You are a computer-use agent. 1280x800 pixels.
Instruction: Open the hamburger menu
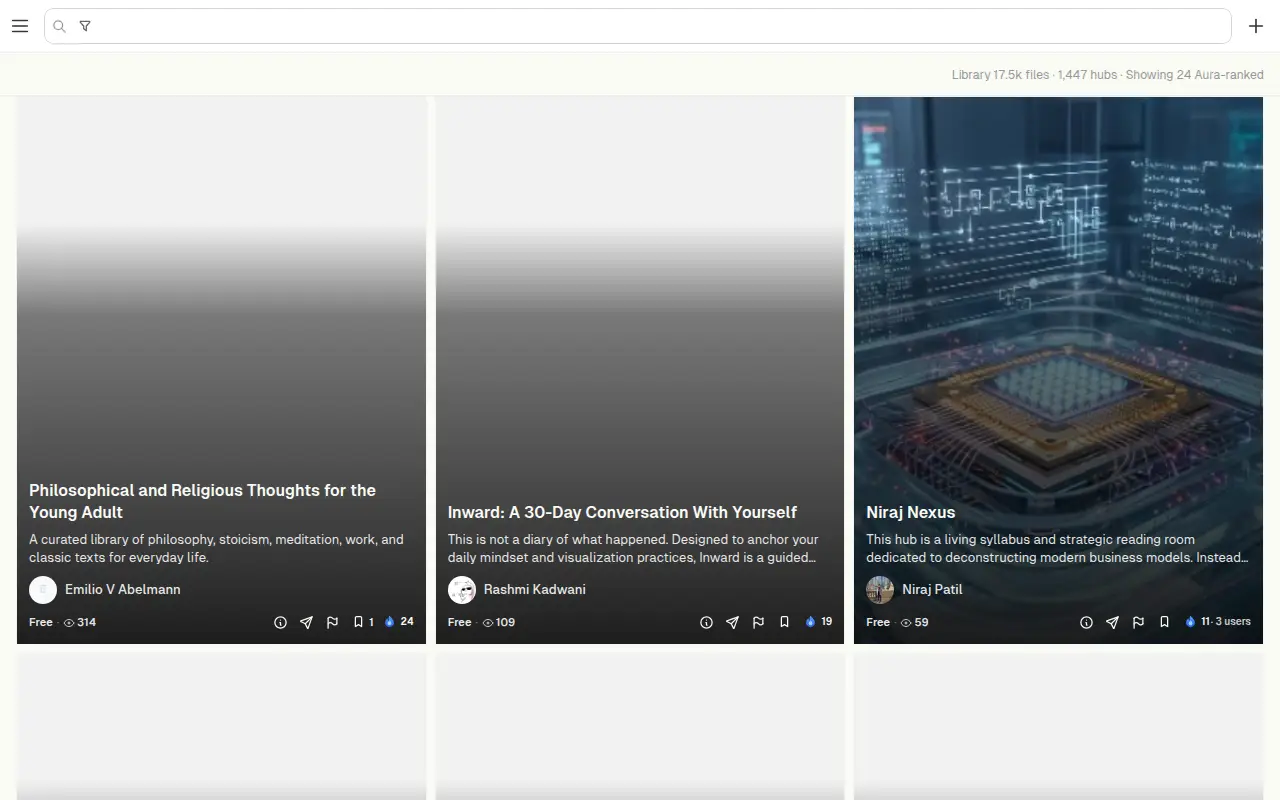point(20,26)
